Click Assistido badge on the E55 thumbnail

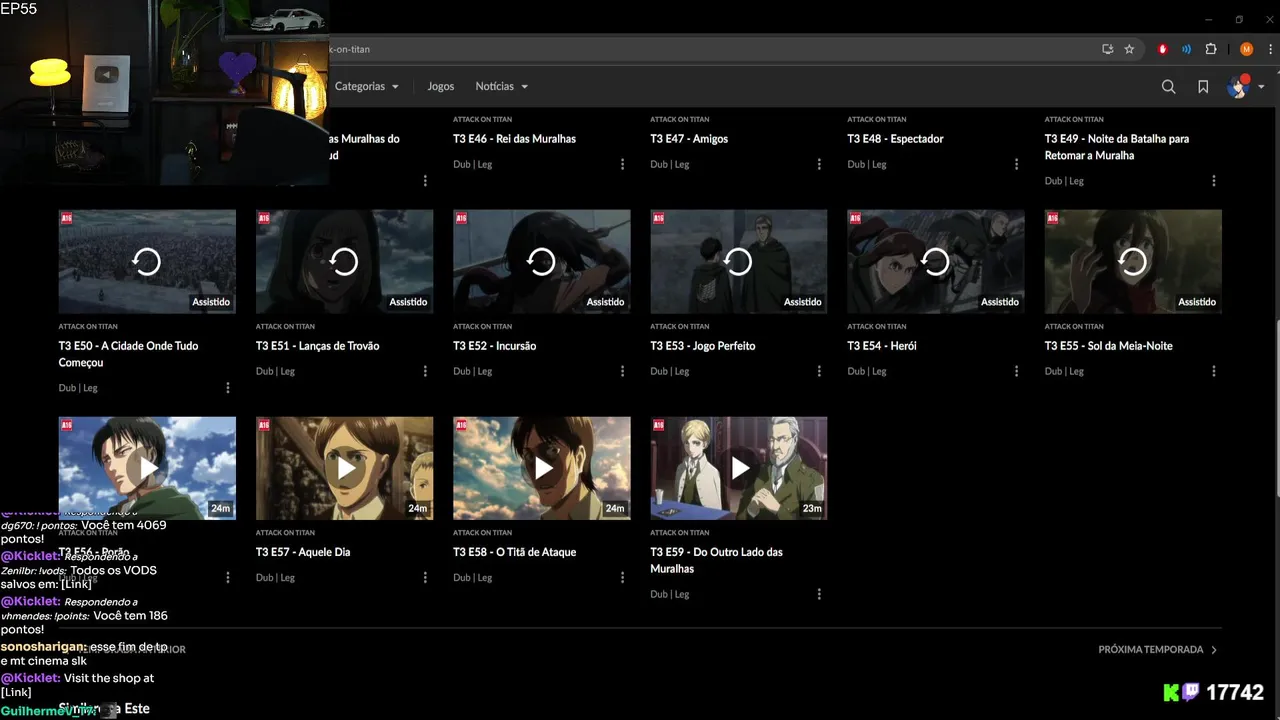click(1197, 302)
